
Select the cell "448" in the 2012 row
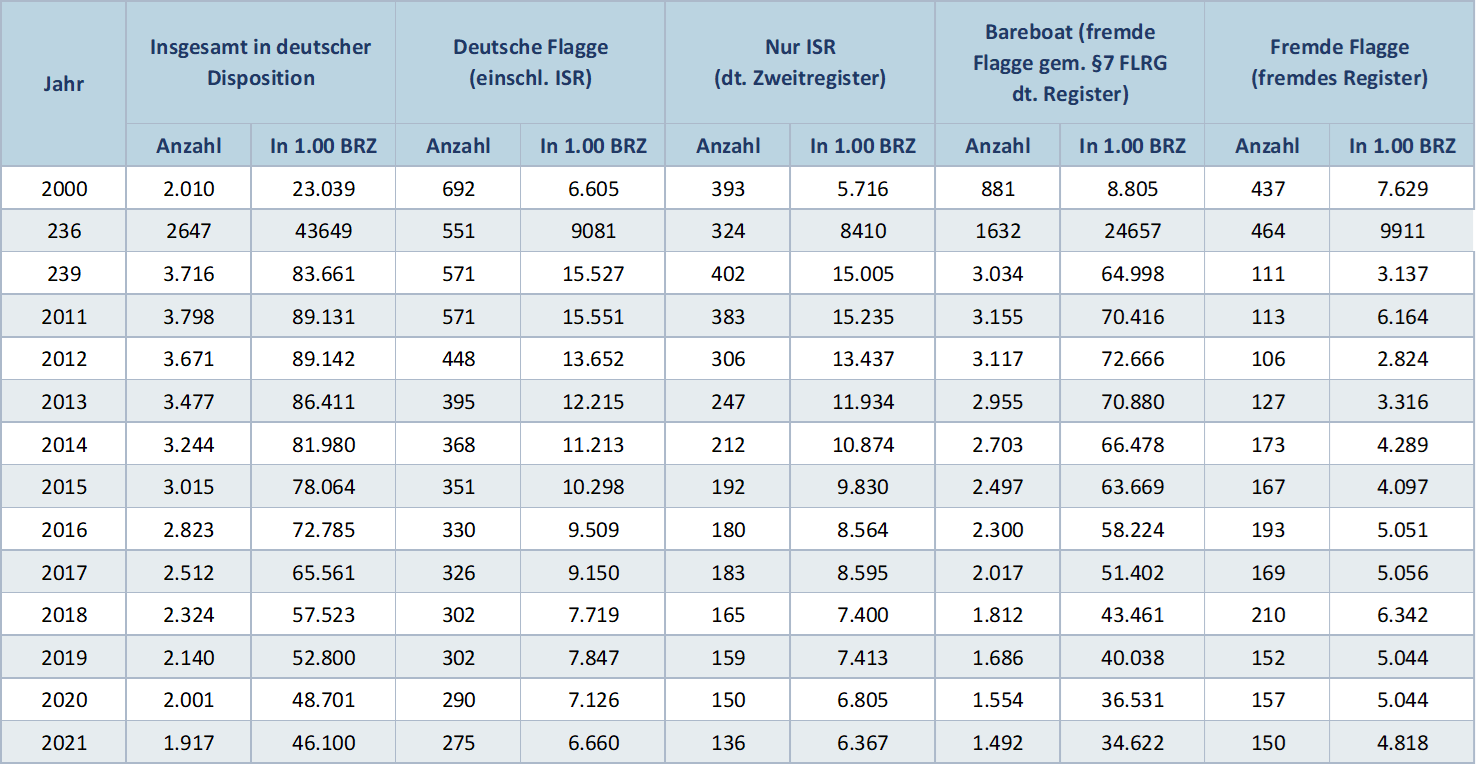click(459, 360)
